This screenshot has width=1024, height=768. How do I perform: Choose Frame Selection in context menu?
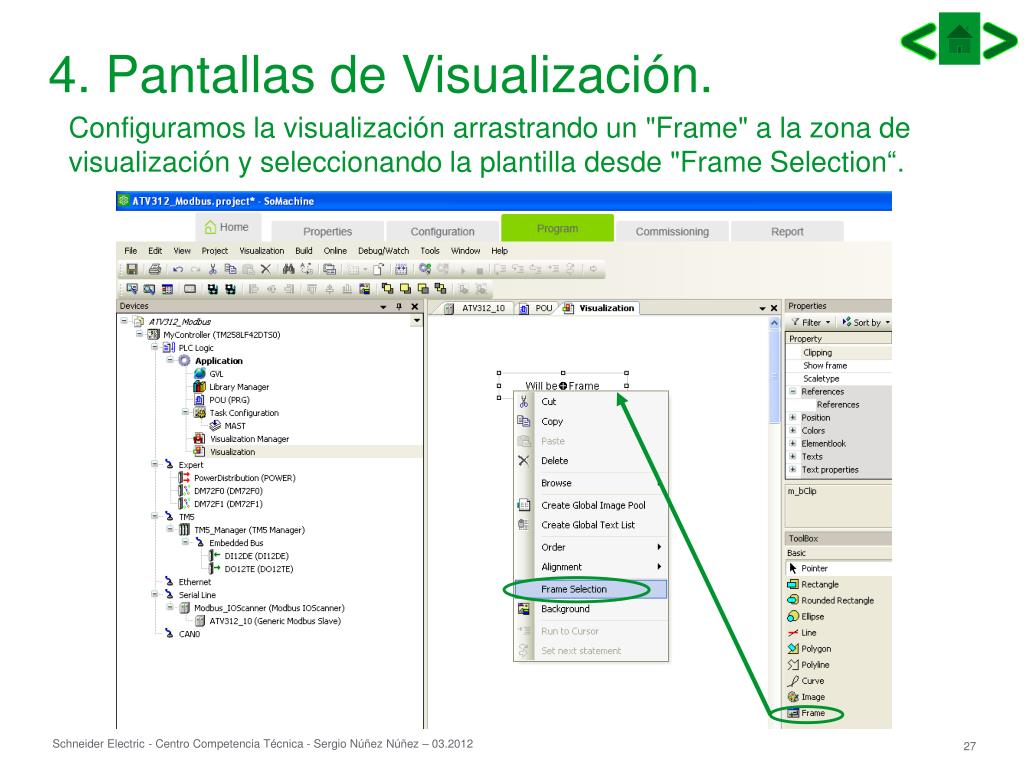[590, 589]
